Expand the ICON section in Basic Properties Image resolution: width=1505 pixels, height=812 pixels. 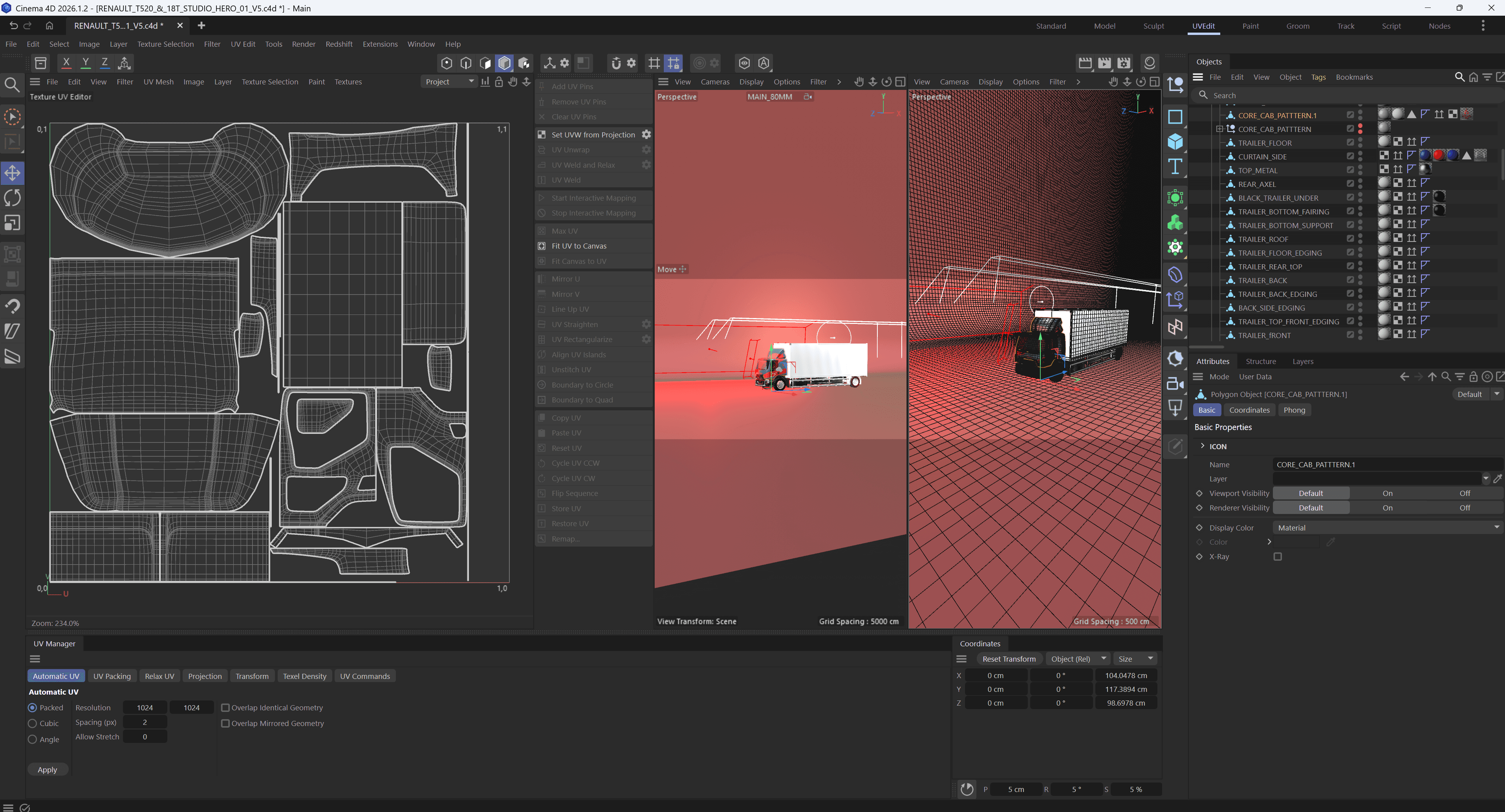(1202, 446)
